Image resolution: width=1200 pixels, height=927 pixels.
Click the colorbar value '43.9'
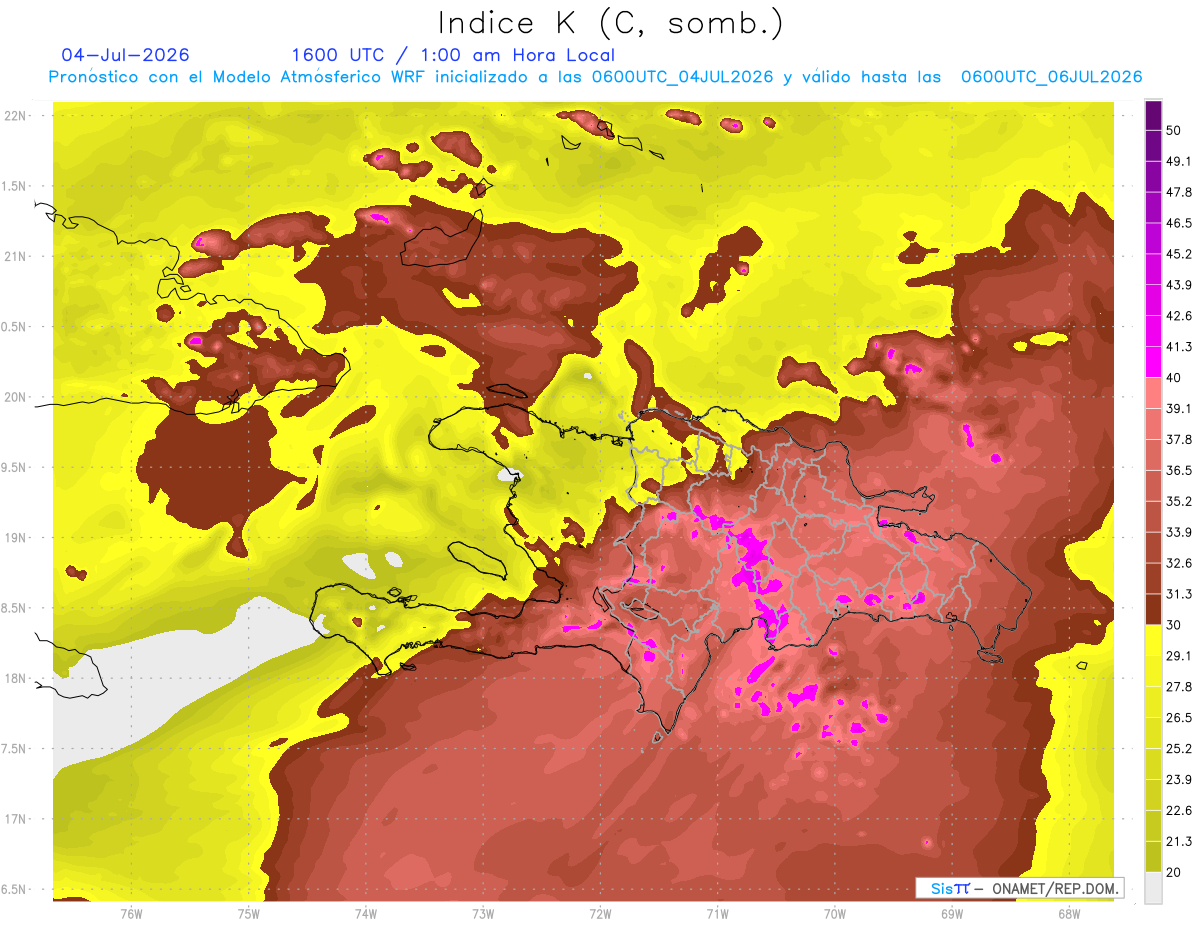coord(1179,285)
